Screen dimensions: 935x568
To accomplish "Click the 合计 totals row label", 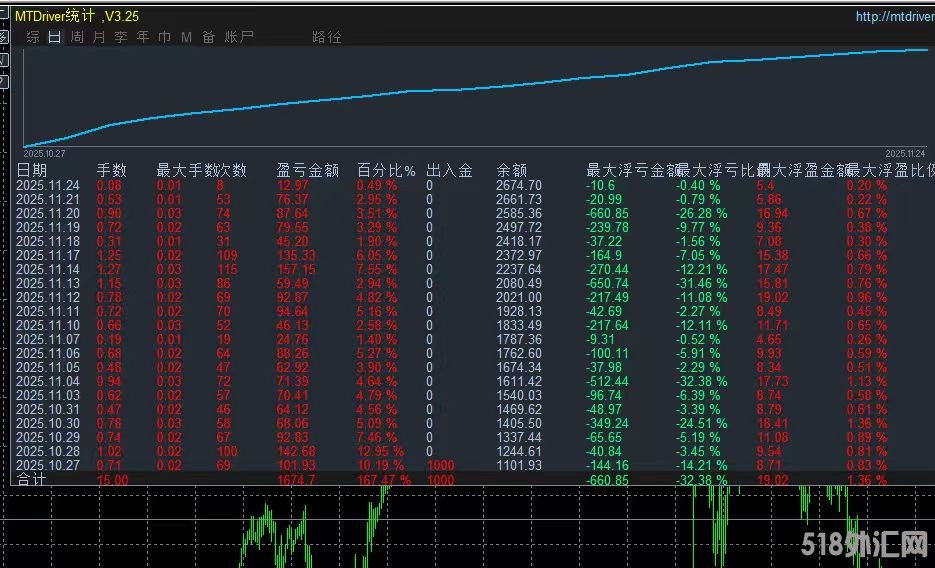I will (x=31, y=480).
